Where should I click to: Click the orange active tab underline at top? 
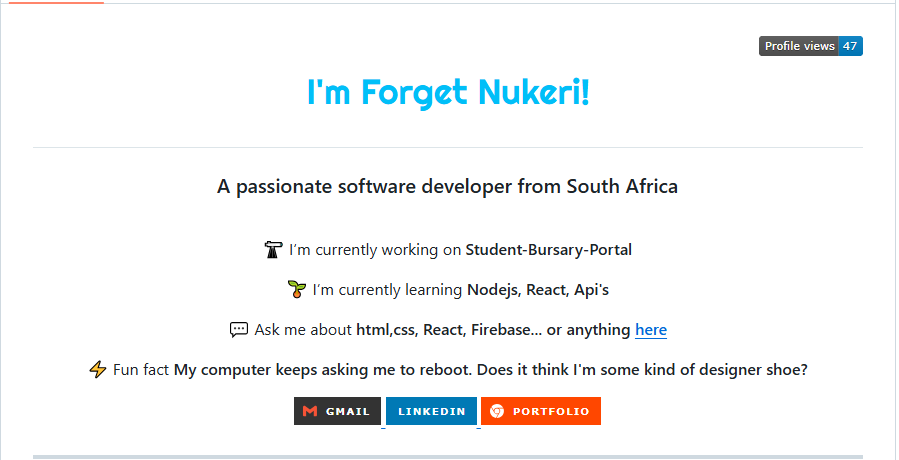click(x=56, y=2)
